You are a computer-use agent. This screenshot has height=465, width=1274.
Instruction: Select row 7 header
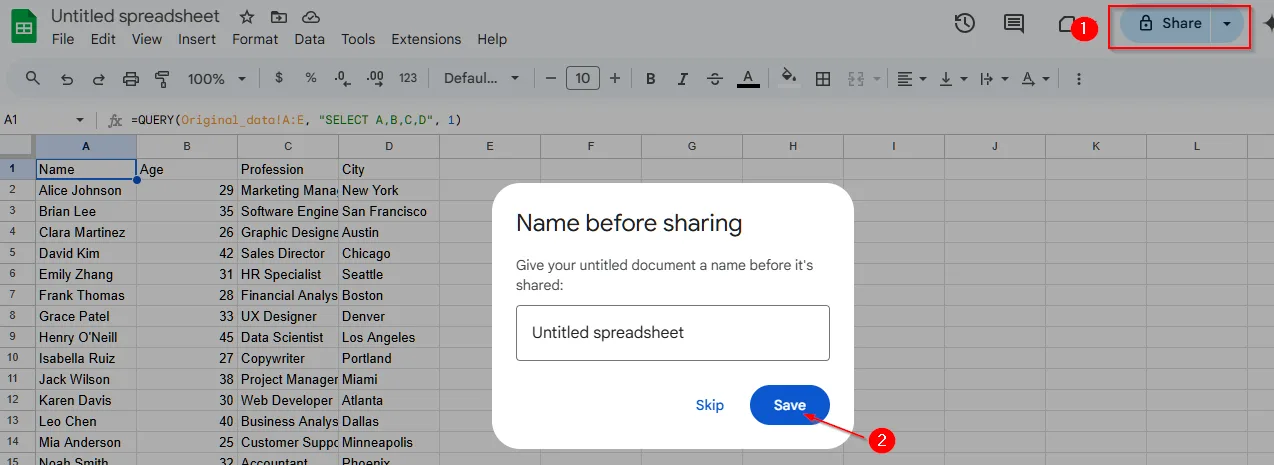tap(13, 295)
